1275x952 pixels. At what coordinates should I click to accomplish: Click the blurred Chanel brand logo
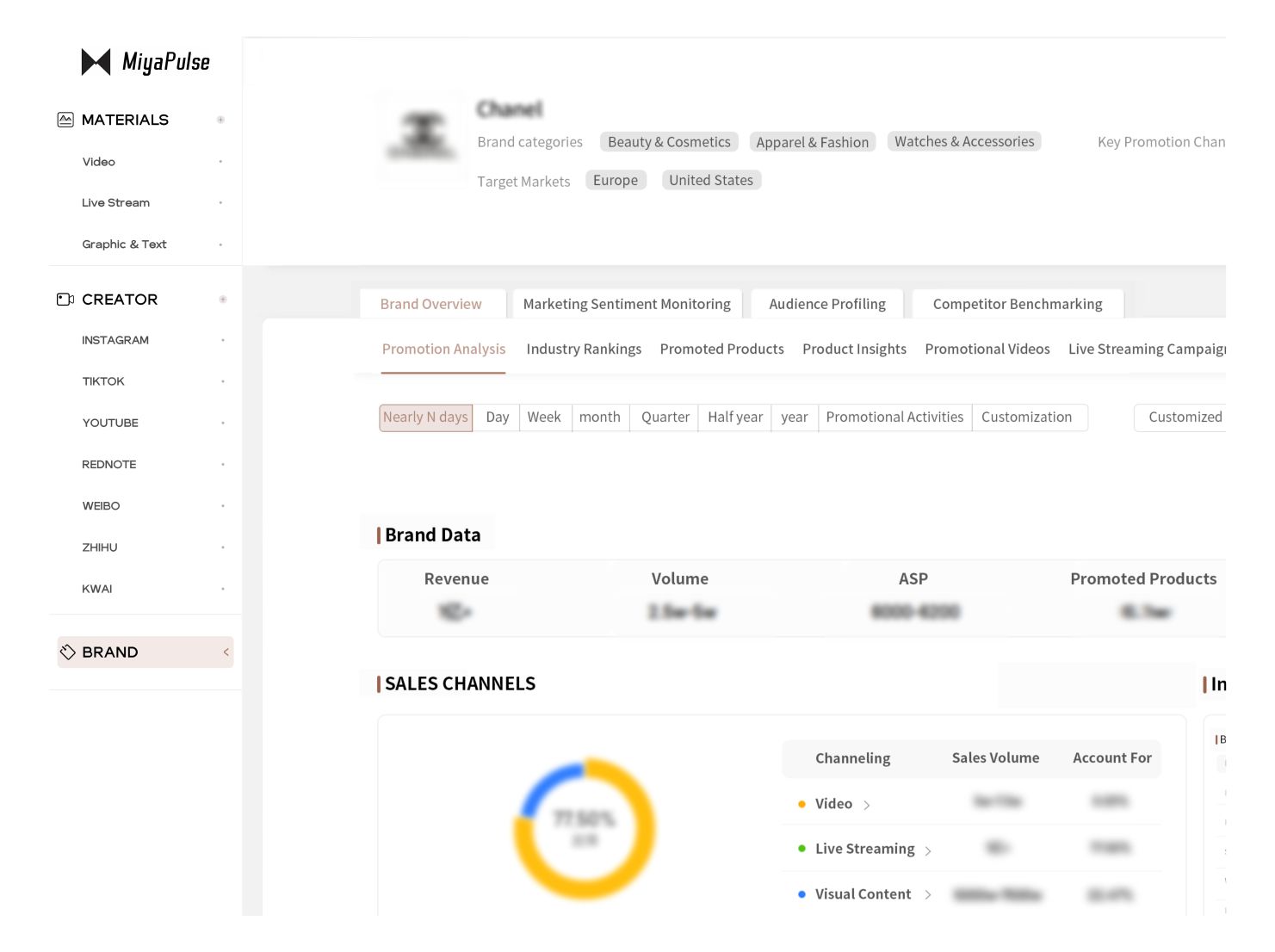click(423, 139)
